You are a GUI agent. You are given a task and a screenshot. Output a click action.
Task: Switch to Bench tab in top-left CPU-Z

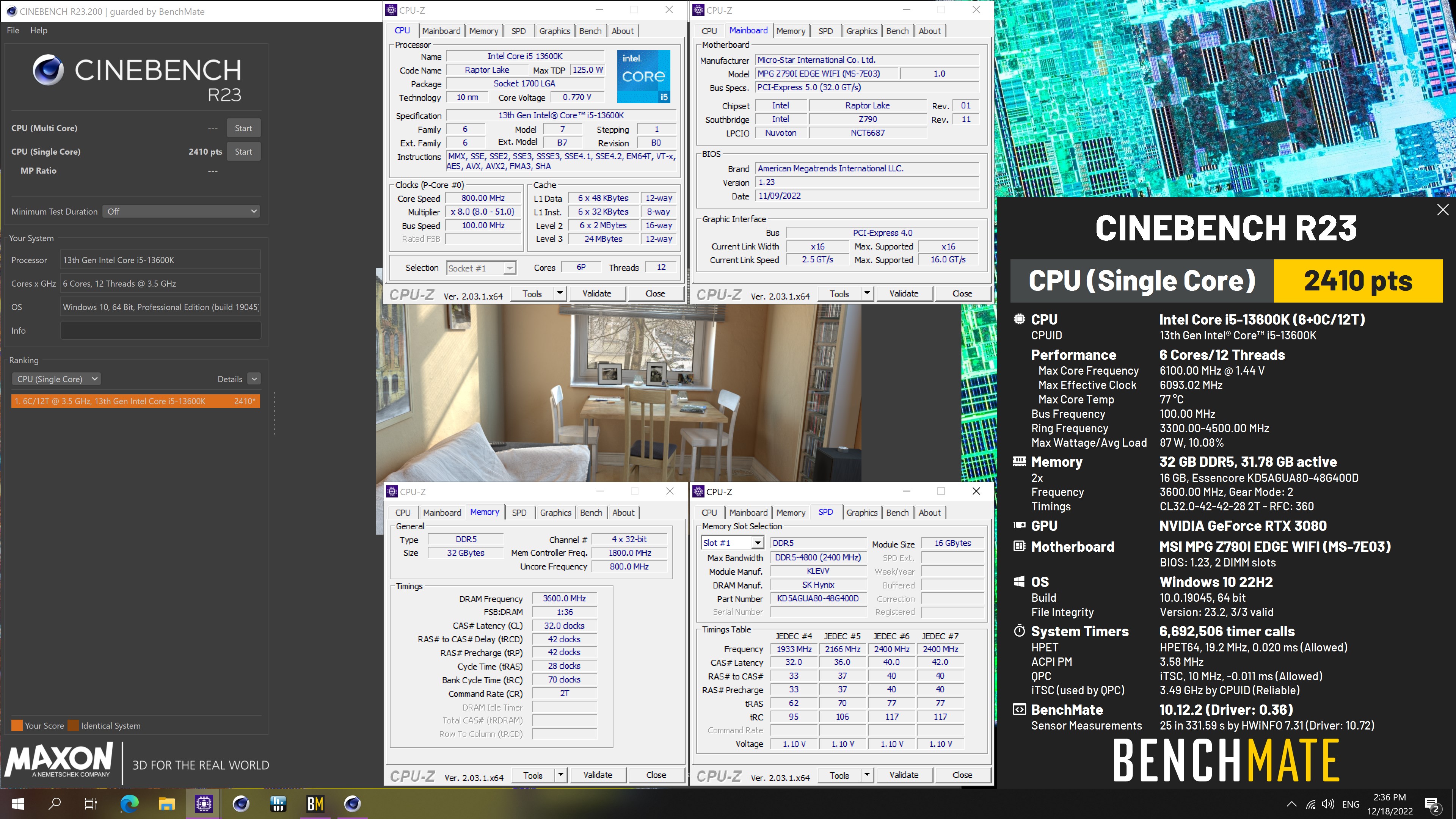pos(590,31)
